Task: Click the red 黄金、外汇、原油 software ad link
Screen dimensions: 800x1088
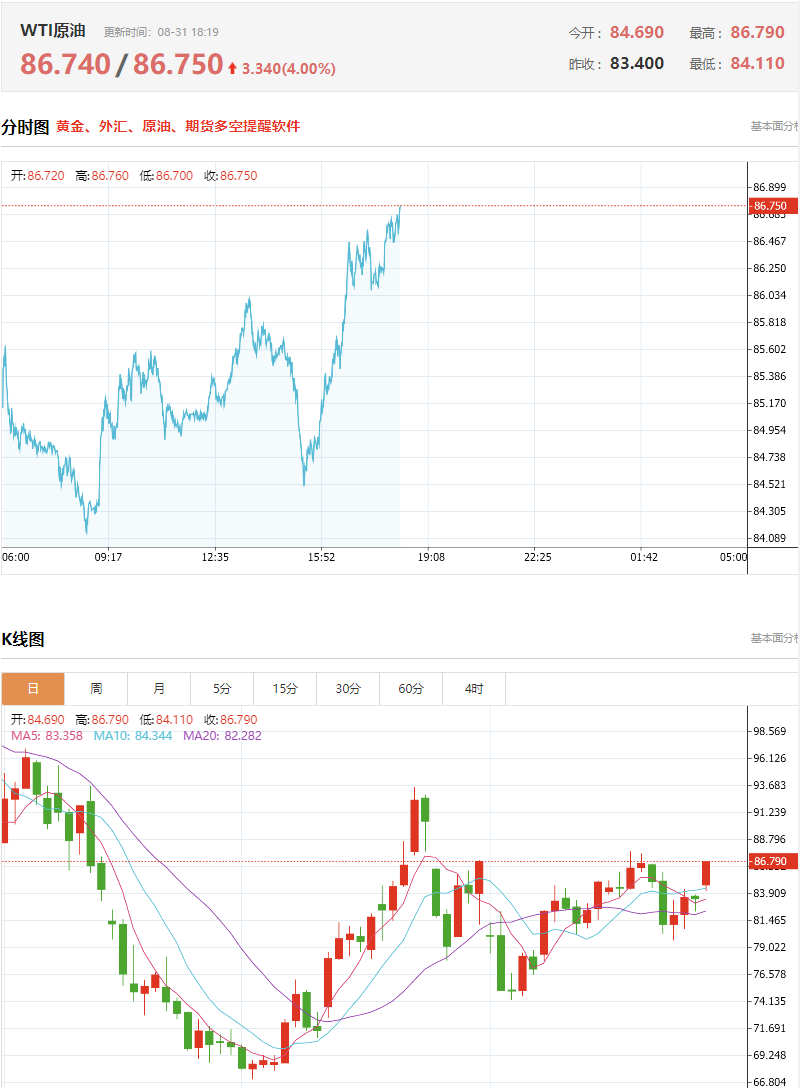Action: (x=178, y=126)
